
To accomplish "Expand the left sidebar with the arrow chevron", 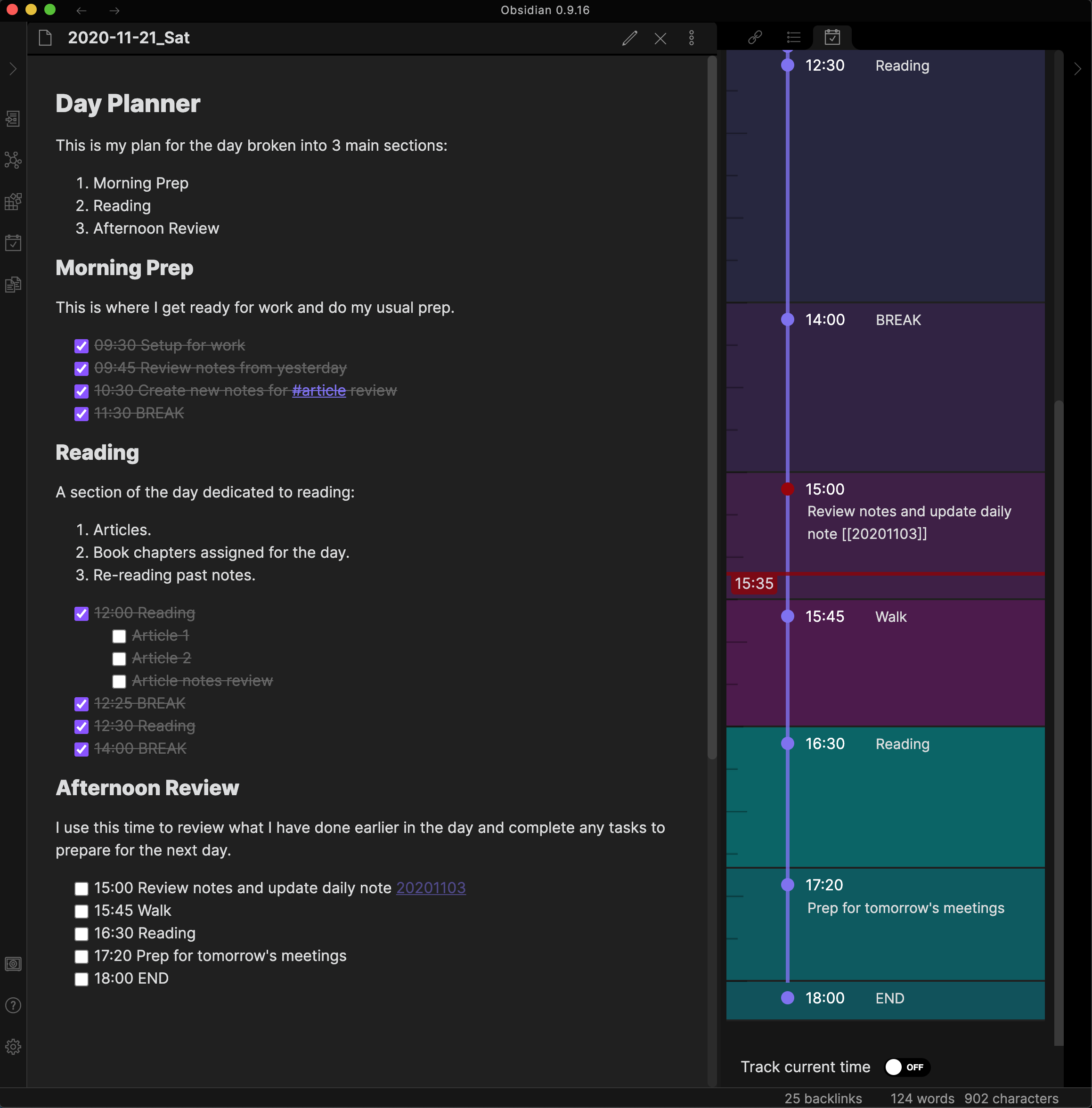I will pos(13,69).
